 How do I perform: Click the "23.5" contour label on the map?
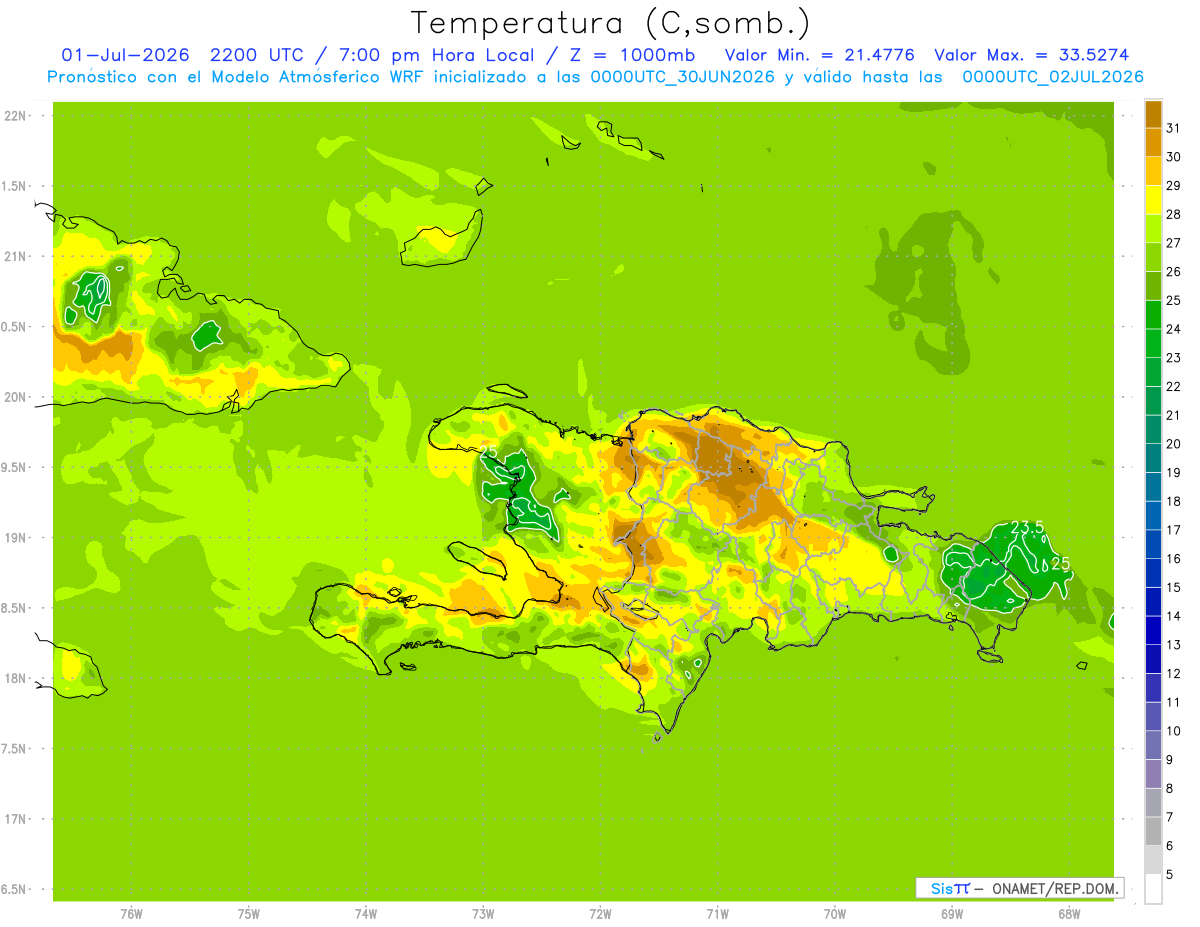(1027, 527)
